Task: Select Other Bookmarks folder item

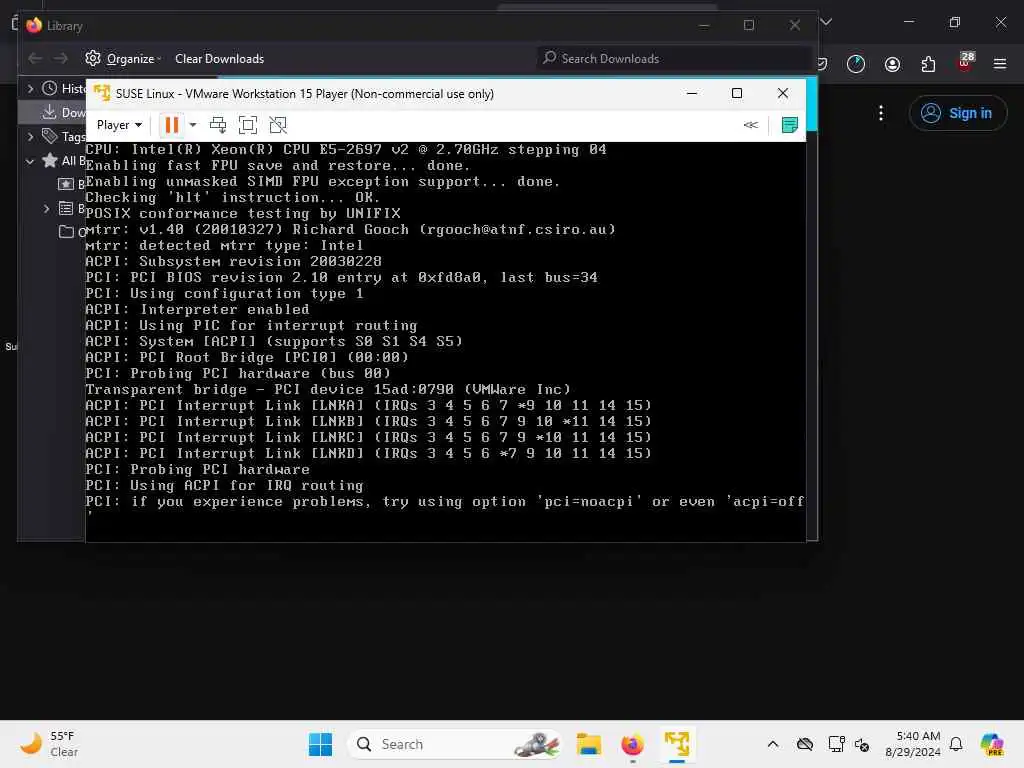Action: point(71,232)
